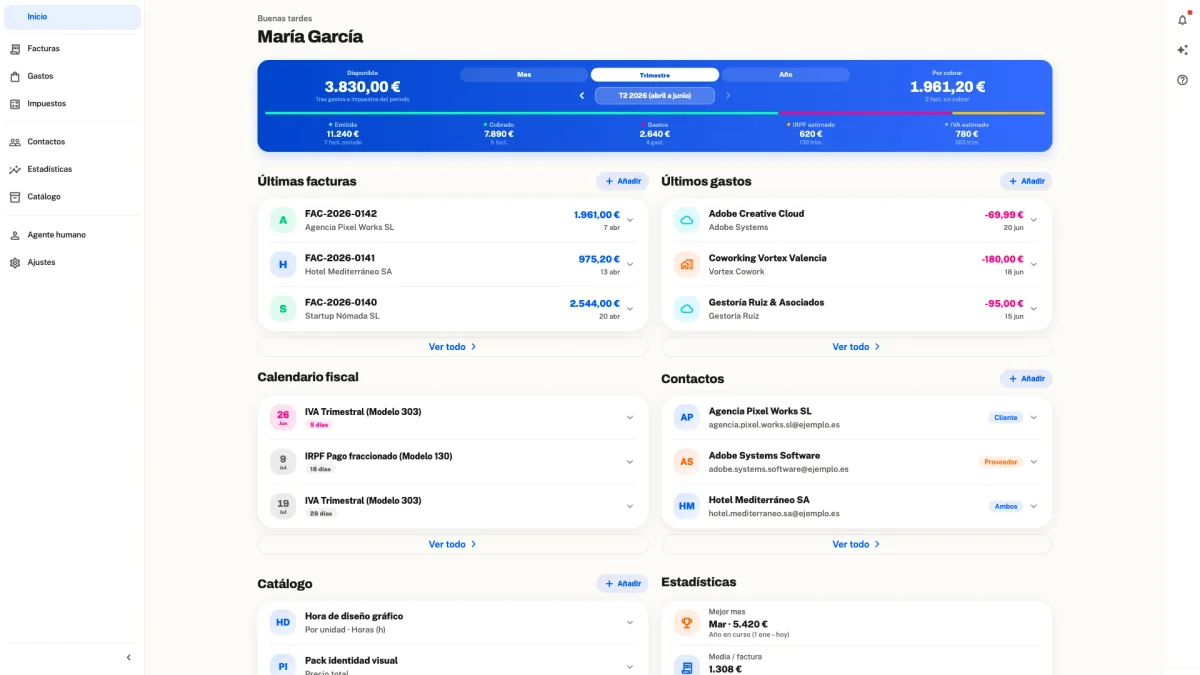Click the Coworking Vortex Valencia expense icon
Screen dimensions: 1200x675
(x=686, y=264)
